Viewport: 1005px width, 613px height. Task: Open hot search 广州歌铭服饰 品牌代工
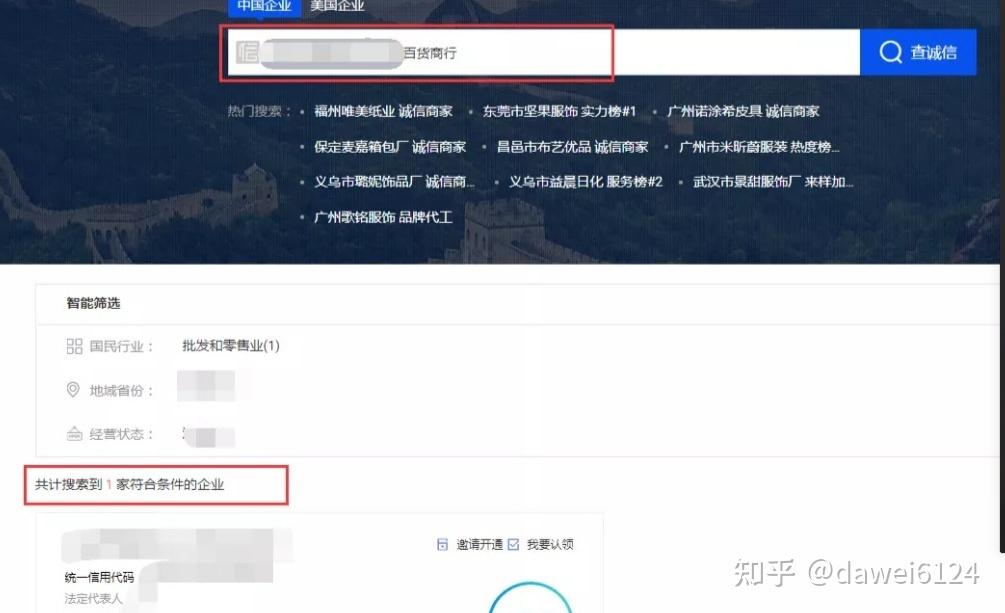tap(383, 217)
